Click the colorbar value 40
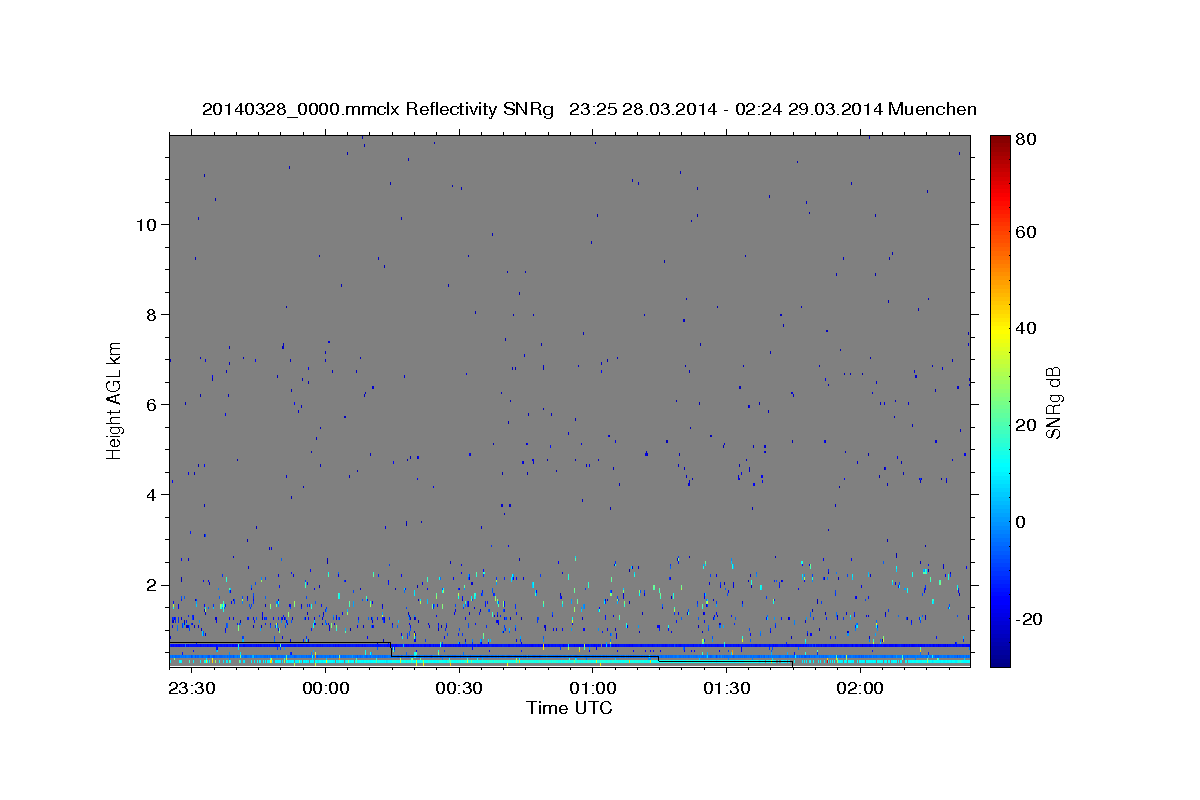Screen dimensions: 1200x800 click(1025, 328)
